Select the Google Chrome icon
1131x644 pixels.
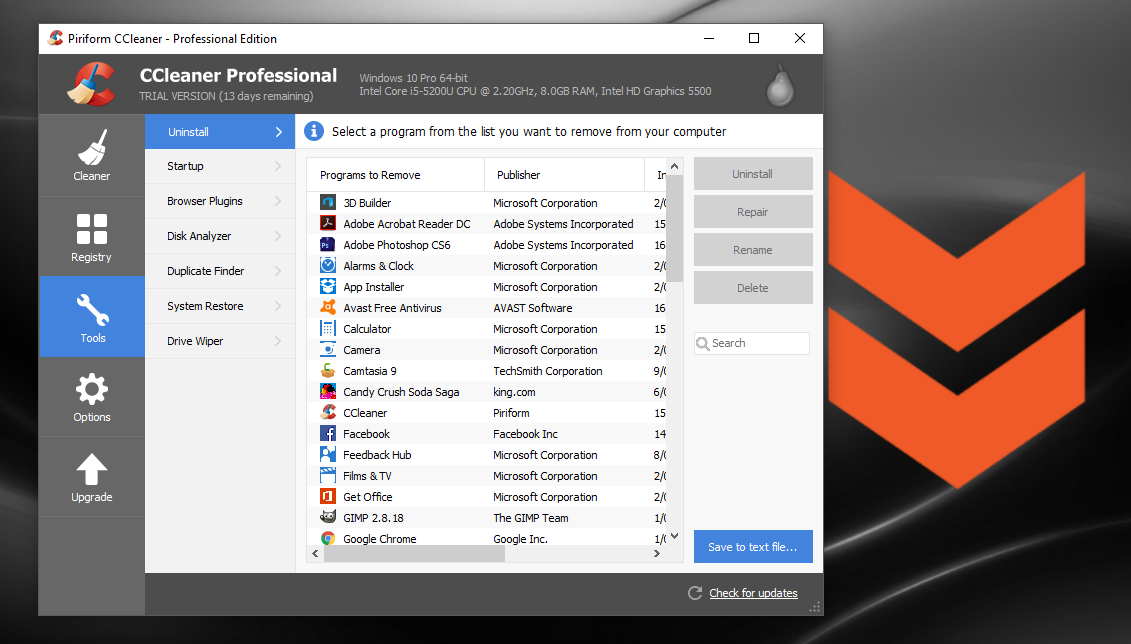(327, 538)
